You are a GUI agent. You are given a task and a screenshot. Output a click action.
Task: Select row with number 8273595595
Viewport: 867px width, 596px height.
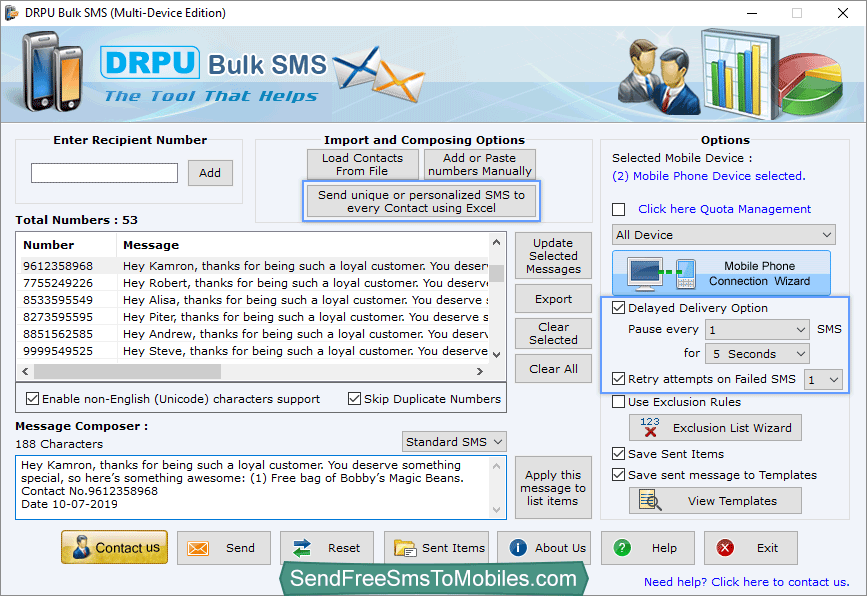point(254,317)
